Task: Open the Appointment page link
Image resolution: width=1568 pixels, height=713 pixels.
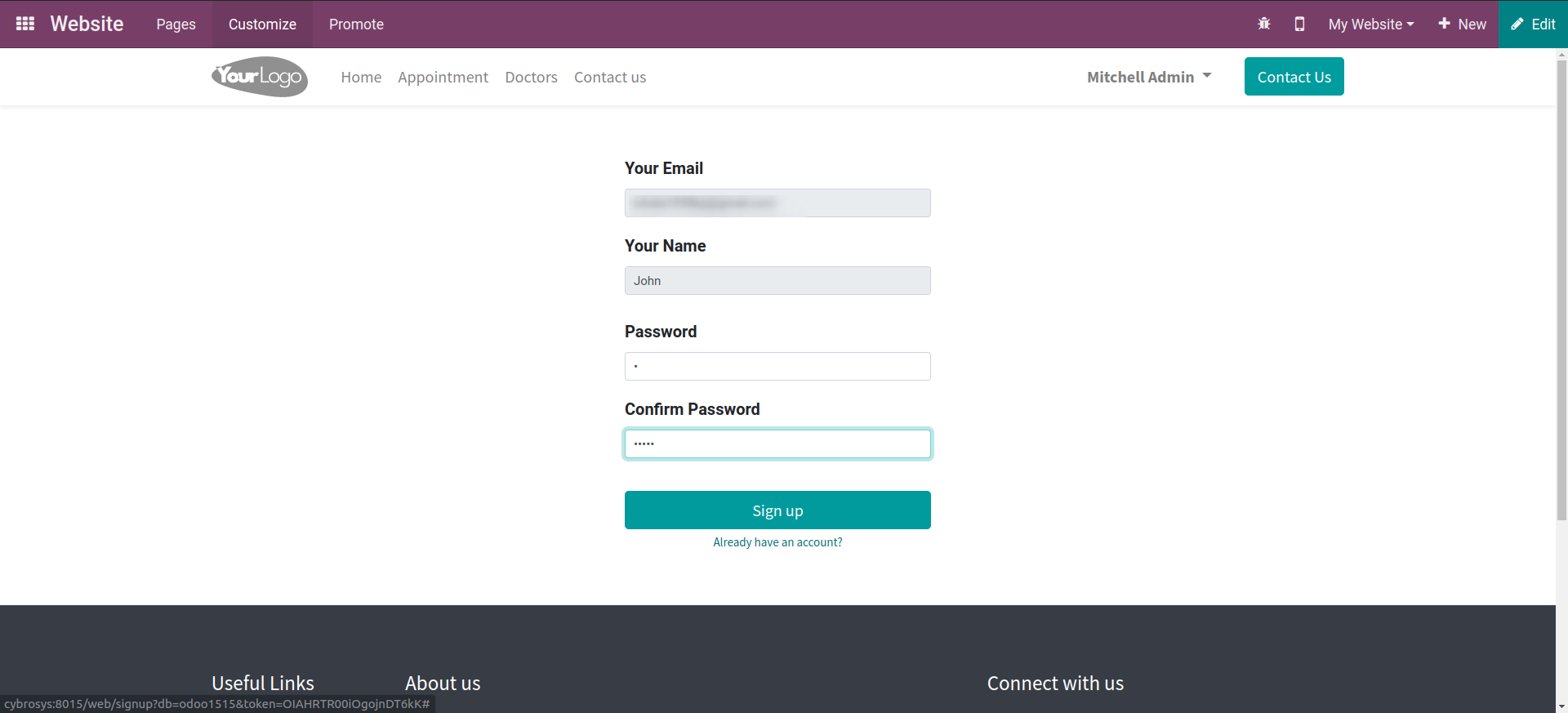Action: 443,77
